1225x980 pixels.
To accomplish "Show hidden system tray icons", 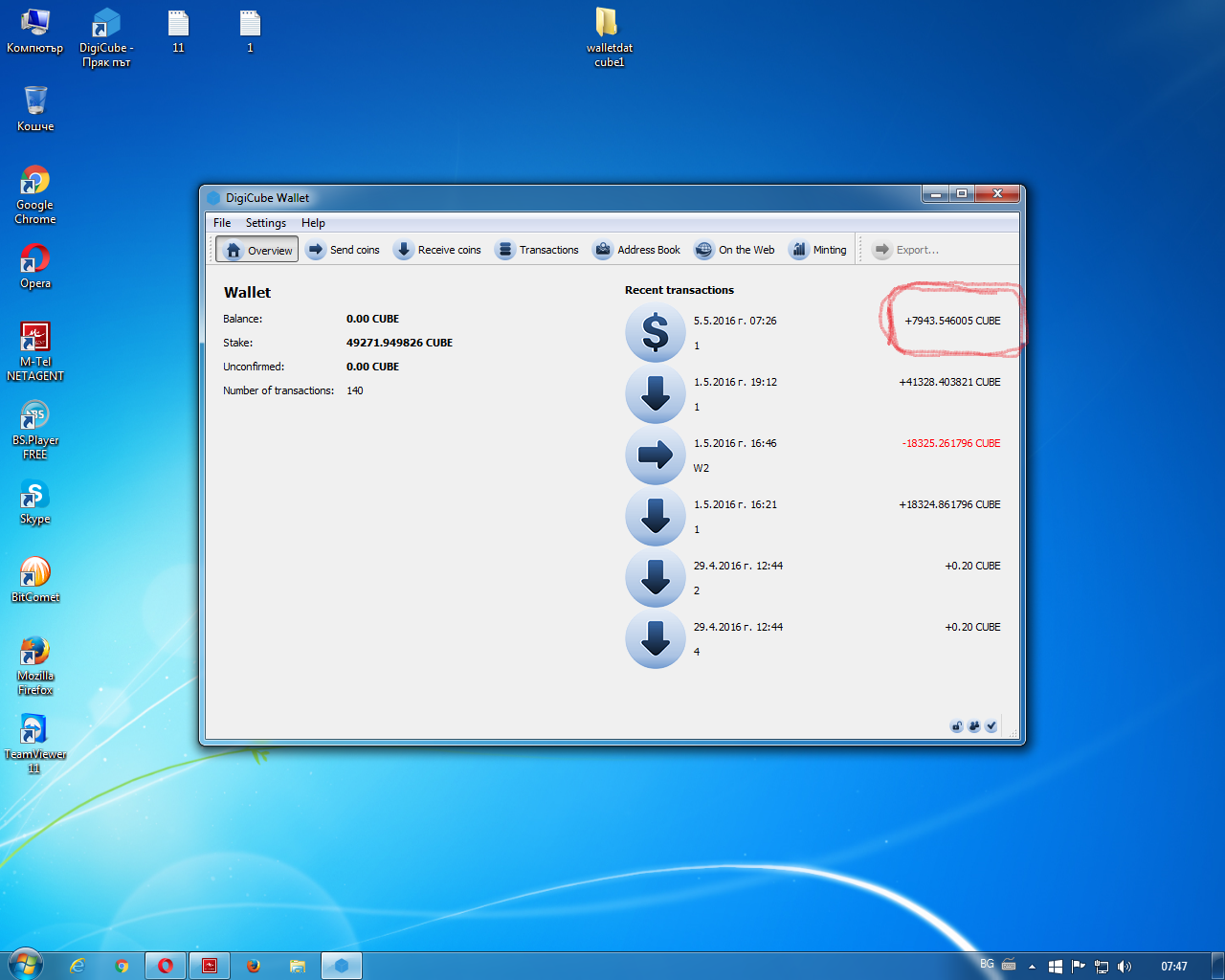I will pos(1032,967).
